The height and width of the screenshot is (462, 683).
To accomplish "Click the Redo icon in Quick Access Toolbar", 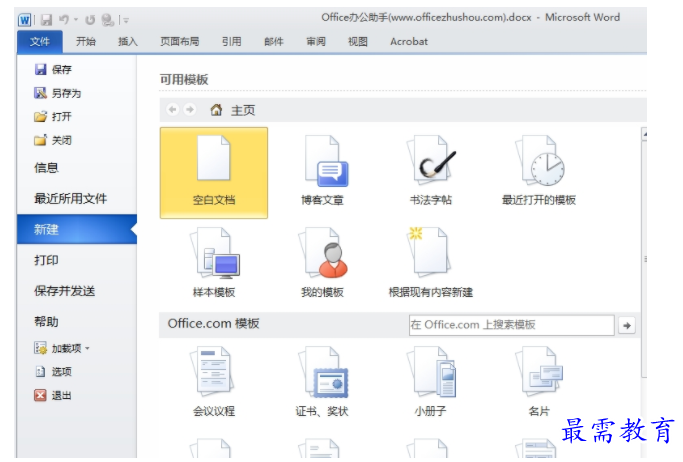I will [90, 20].
